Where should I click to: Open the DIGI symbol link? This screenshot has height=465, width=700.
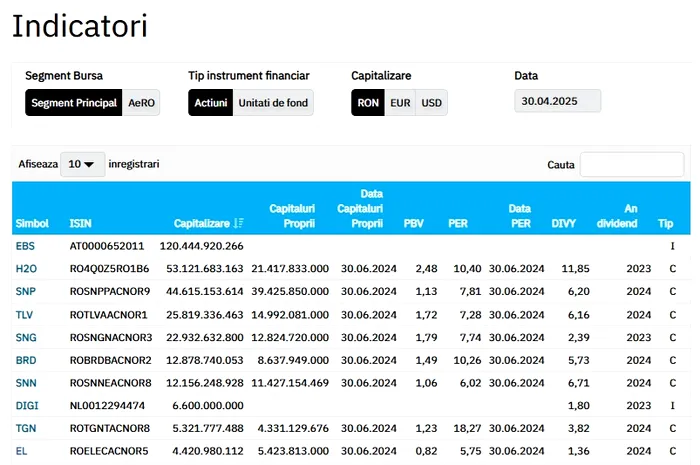pos(27,406)
